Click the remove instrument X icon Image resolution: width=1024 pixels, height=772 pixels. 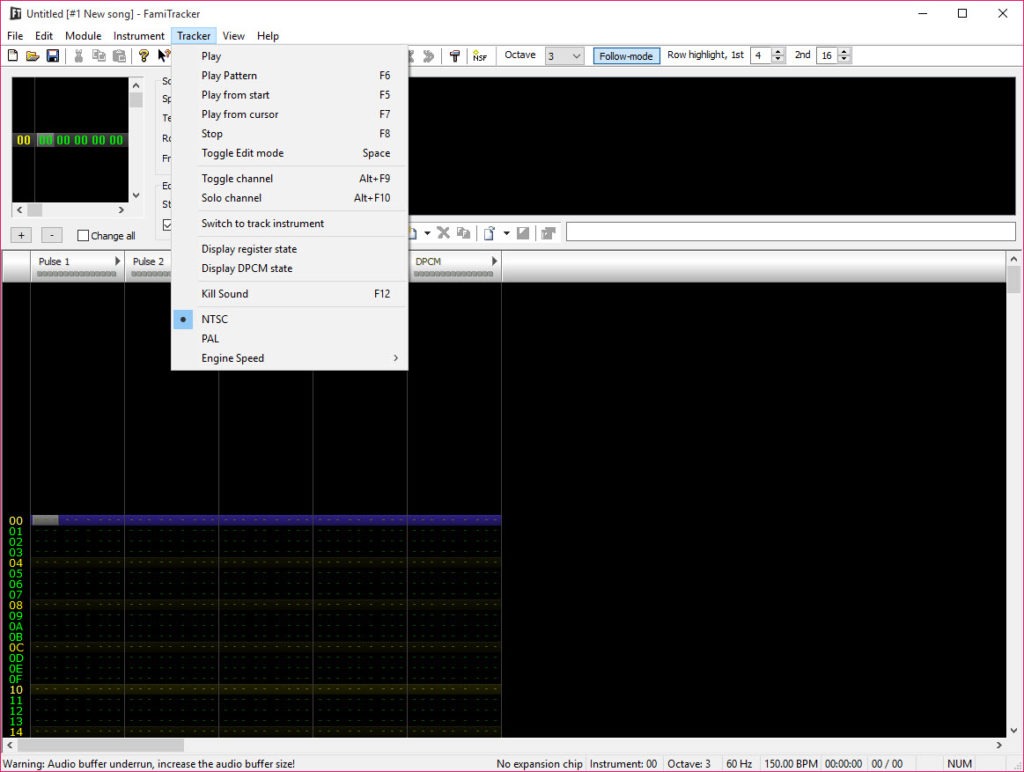(443, 233)
